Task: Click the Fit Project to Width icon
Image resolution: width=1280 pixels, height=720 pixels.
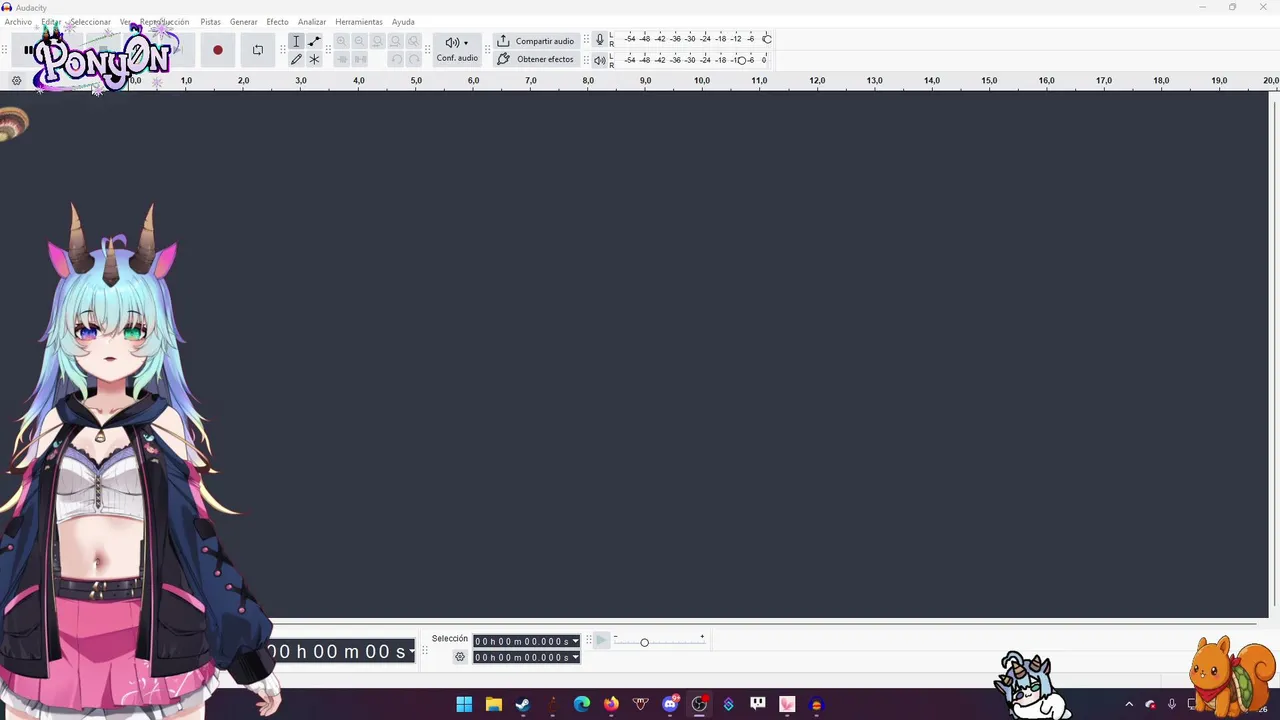Action: click(x=396, y=41)
